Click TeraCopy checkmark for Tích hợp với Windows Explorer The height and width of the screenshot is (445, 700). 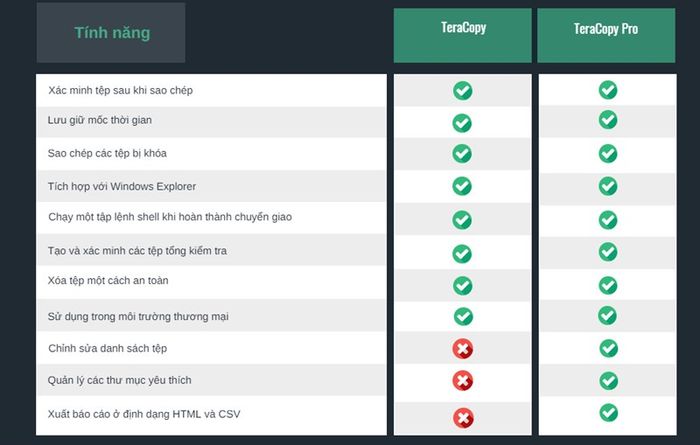[x=462, y=186]
